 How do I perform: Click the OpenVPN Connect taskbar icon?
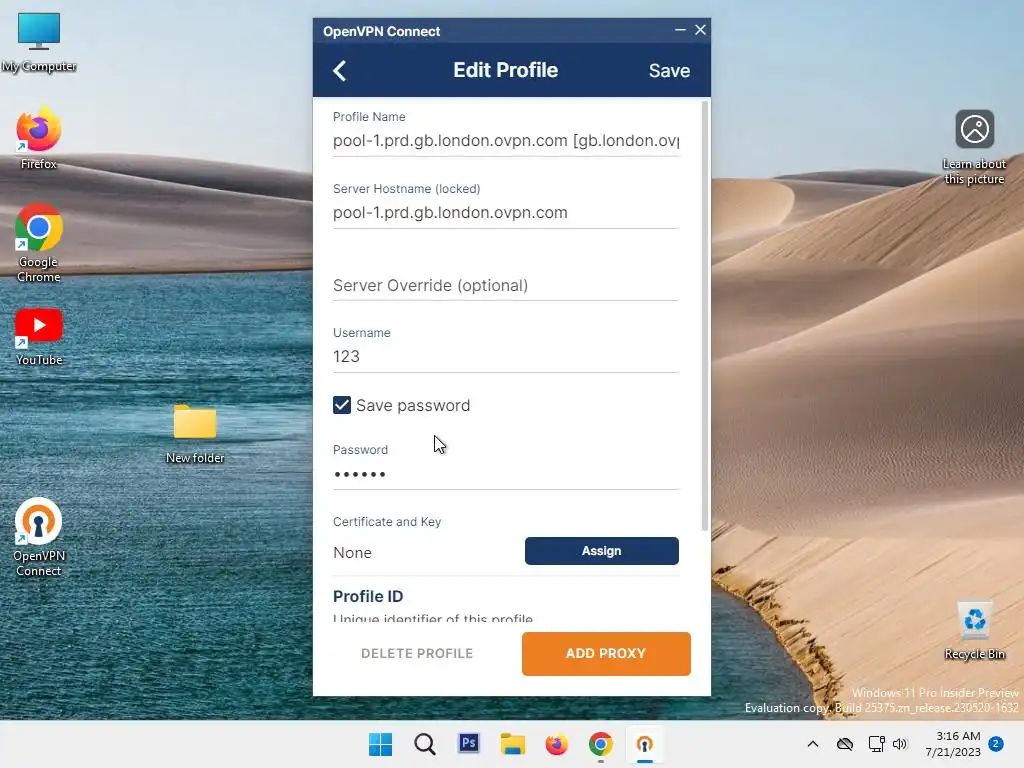tap(645, 744)
